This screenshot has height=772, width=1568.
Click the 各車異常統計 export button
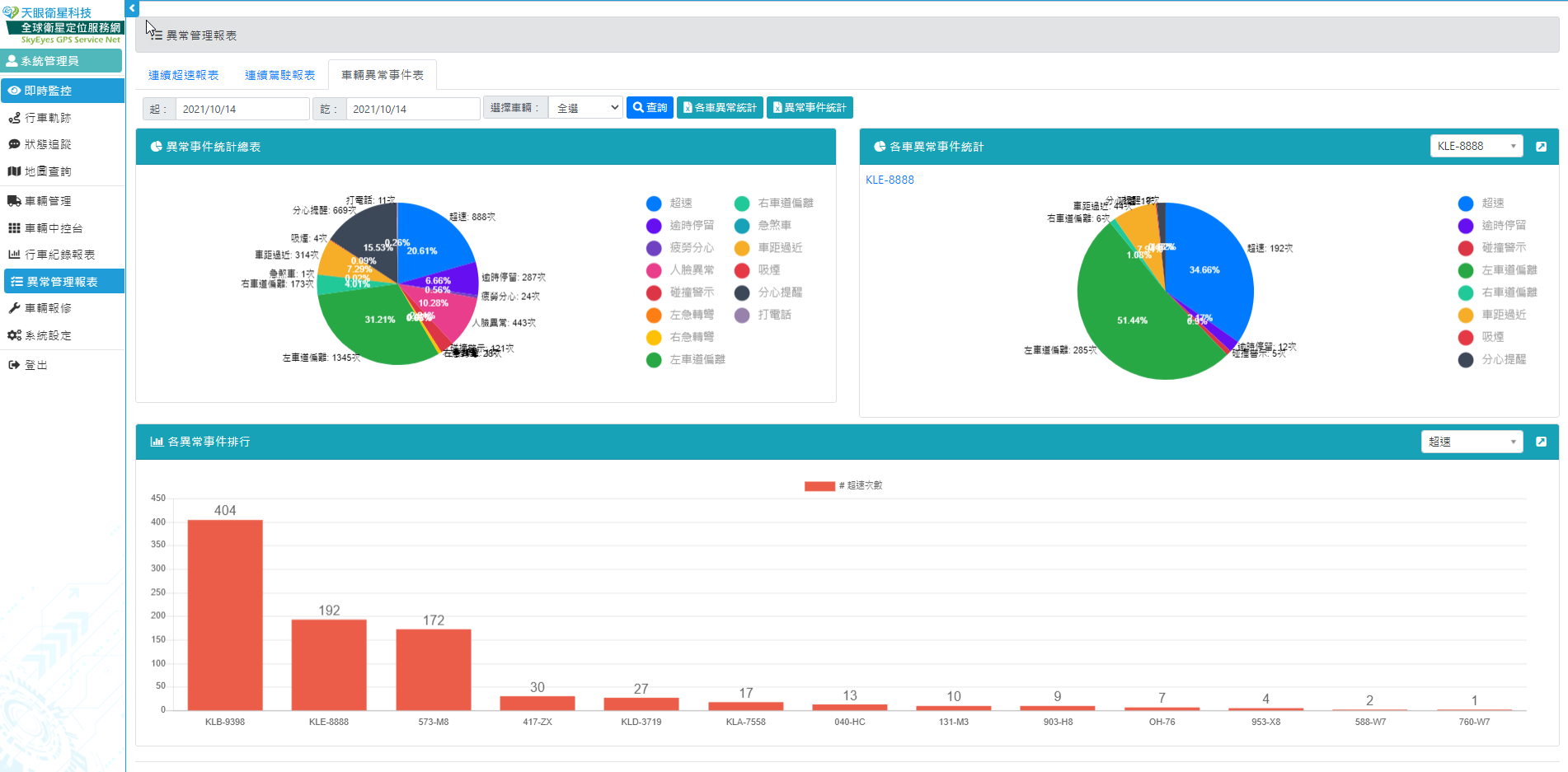pyautogui.click(x=720, y=108)
